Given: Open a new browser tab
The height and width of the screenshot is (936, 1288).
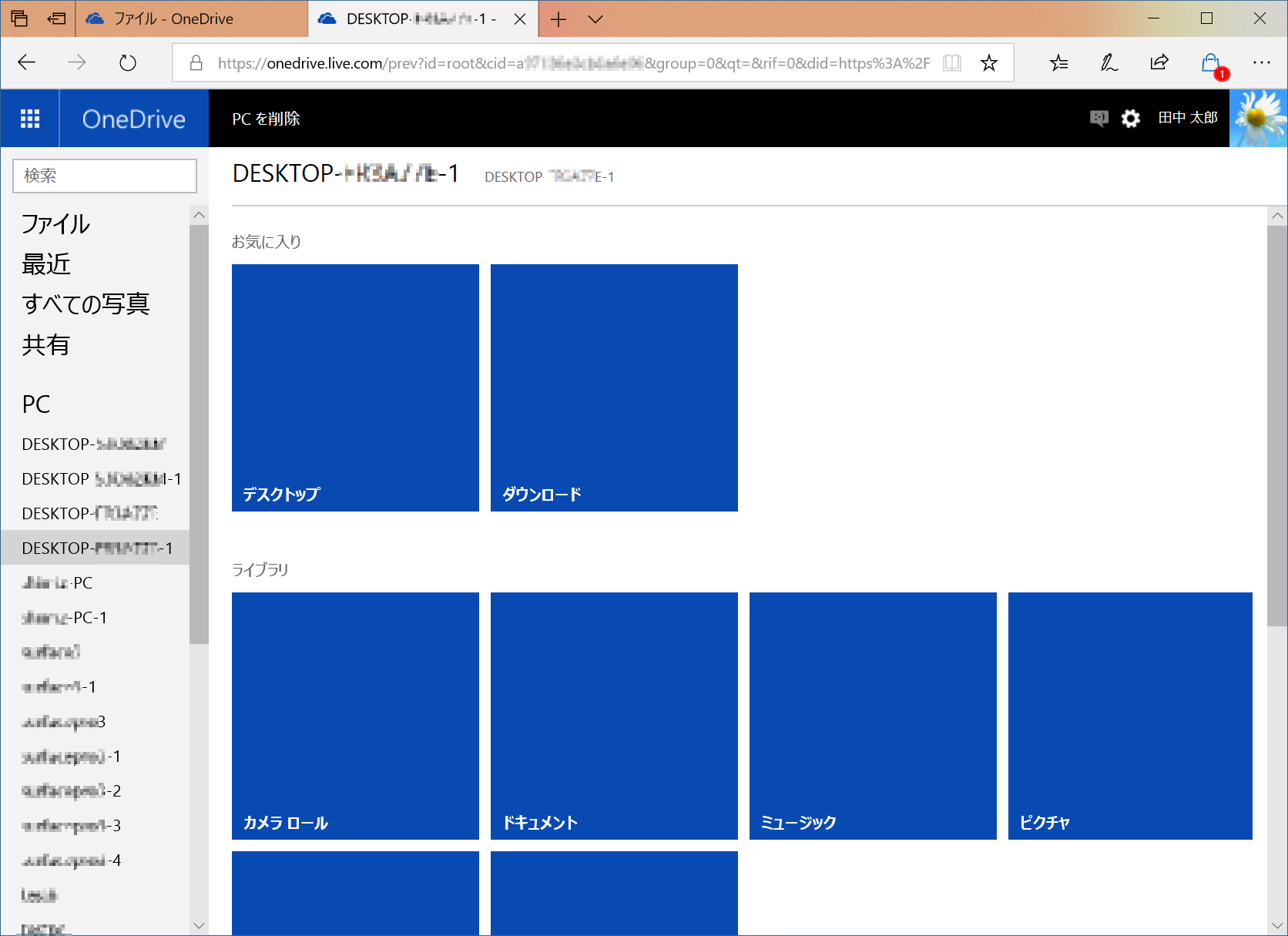Looking at the screenshot, I should point(558,19).
